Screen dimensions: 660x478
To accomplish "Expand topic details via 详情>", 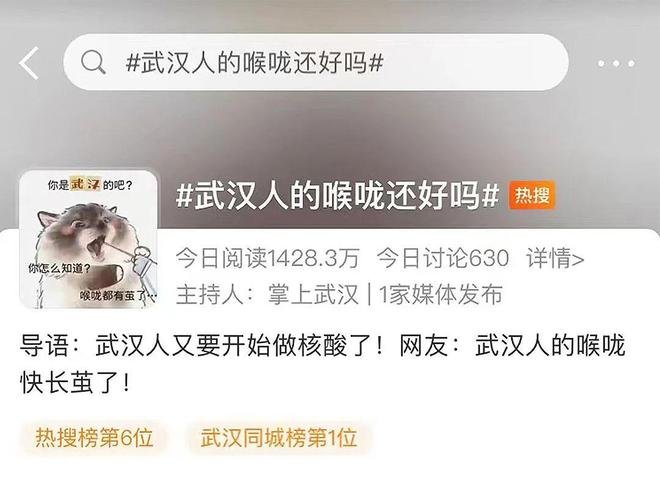I will pos(555,258).
